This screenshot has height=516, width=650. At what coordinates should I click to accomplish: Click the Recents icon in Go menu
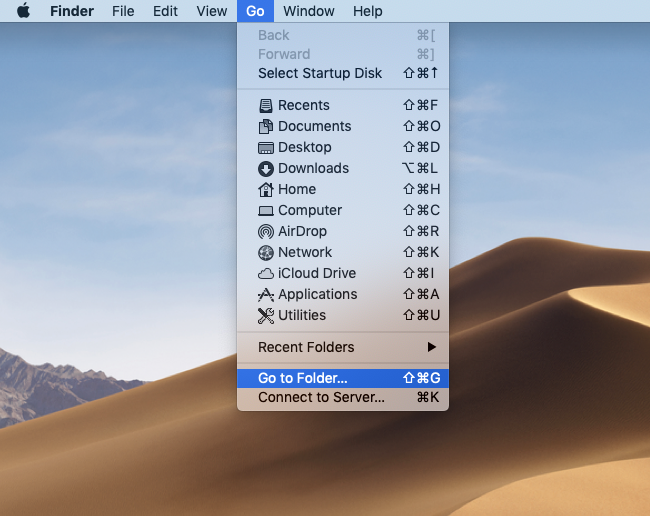(266, 106)
